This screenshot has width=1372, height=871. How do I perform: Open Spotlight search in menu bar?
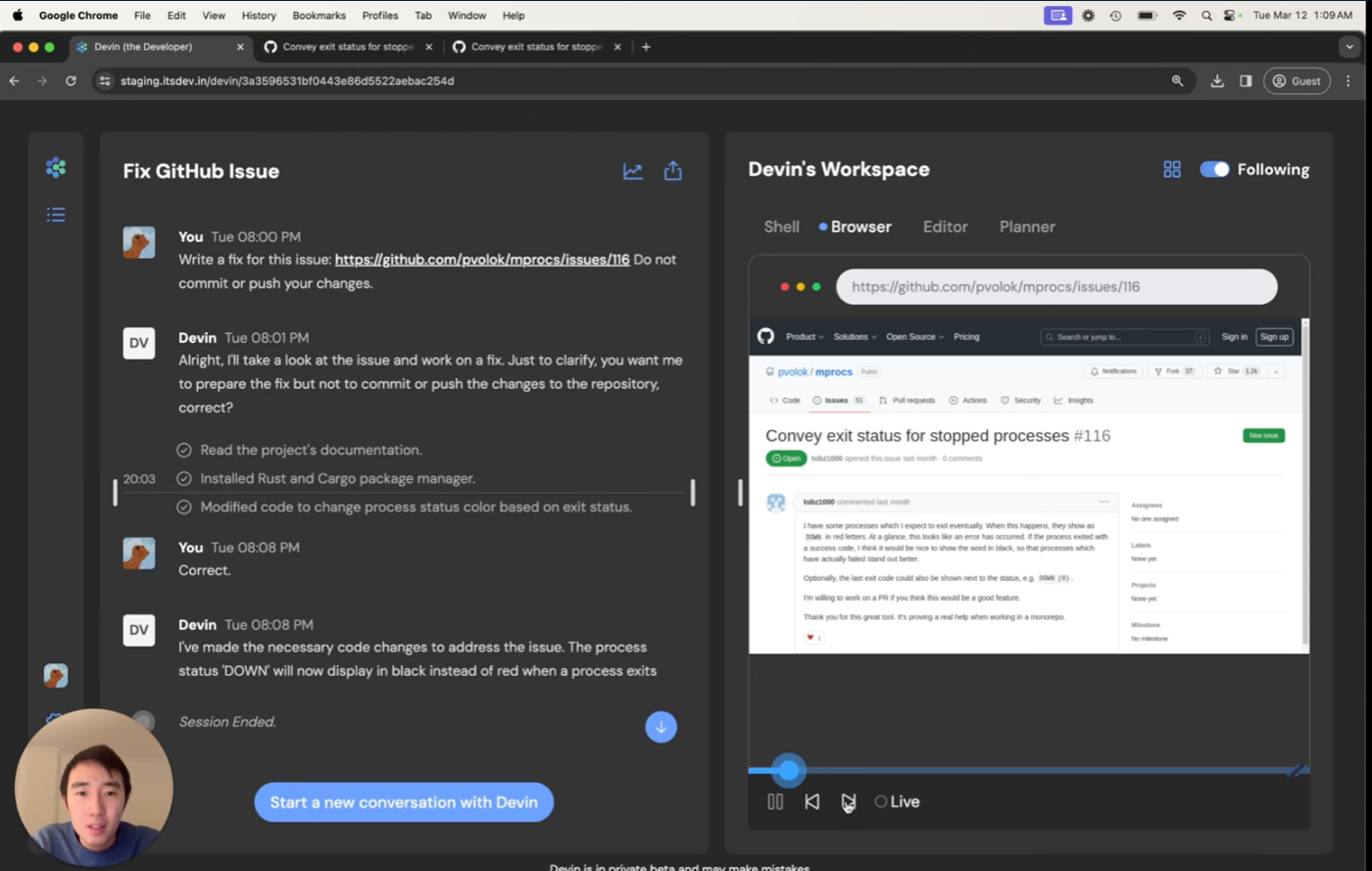point(1206,16)
